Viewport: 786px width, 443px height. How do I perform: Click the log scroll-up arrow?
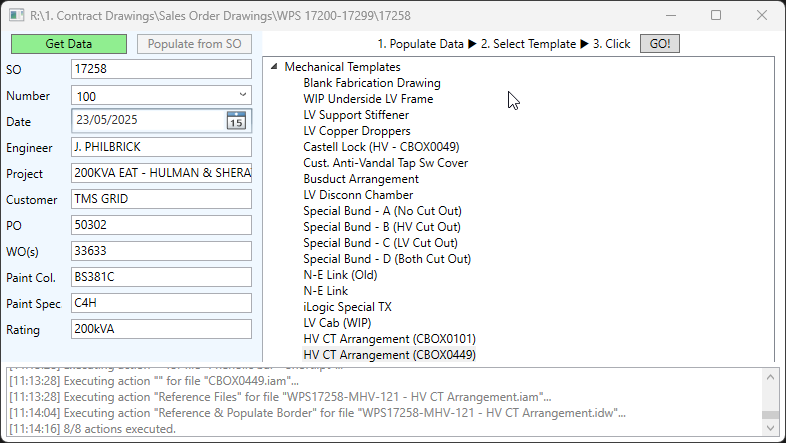tap(771, 377)
